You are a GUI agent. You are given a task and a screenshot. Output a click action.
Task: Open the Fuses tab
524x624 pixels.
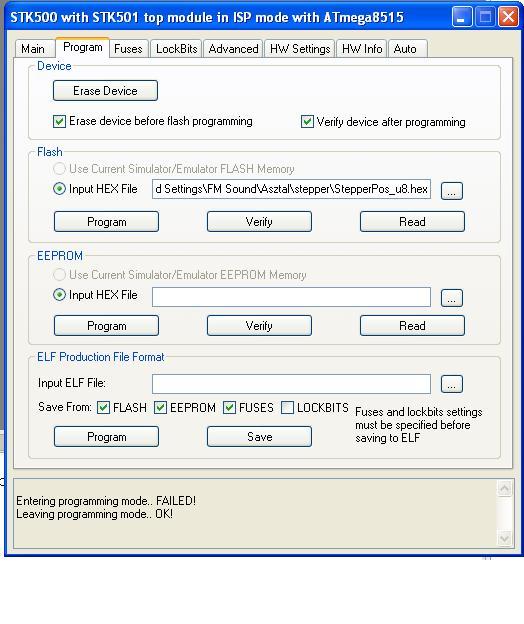128,49
